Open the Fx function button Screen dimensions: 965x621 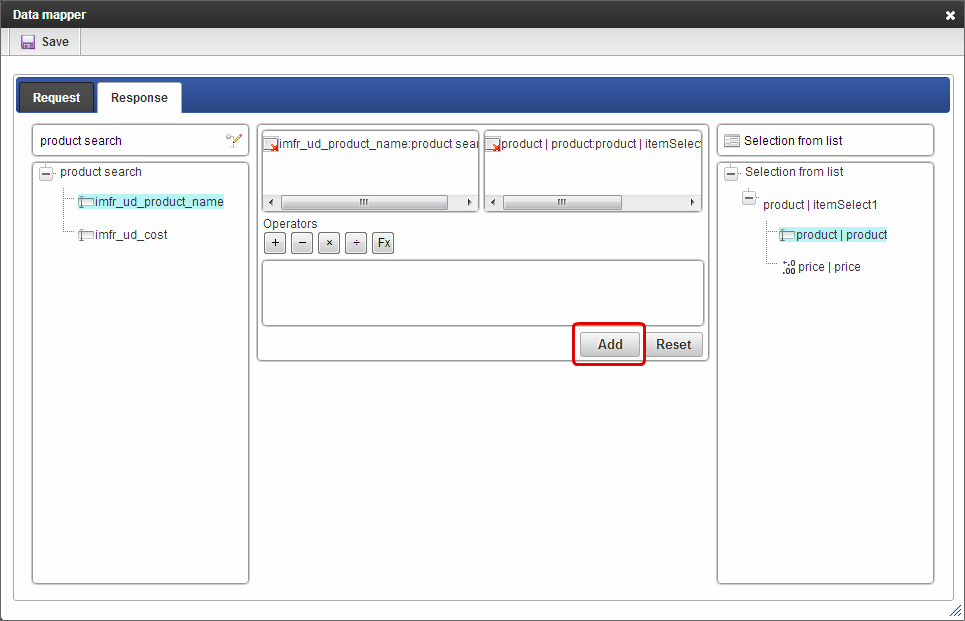tap(383, 243)
